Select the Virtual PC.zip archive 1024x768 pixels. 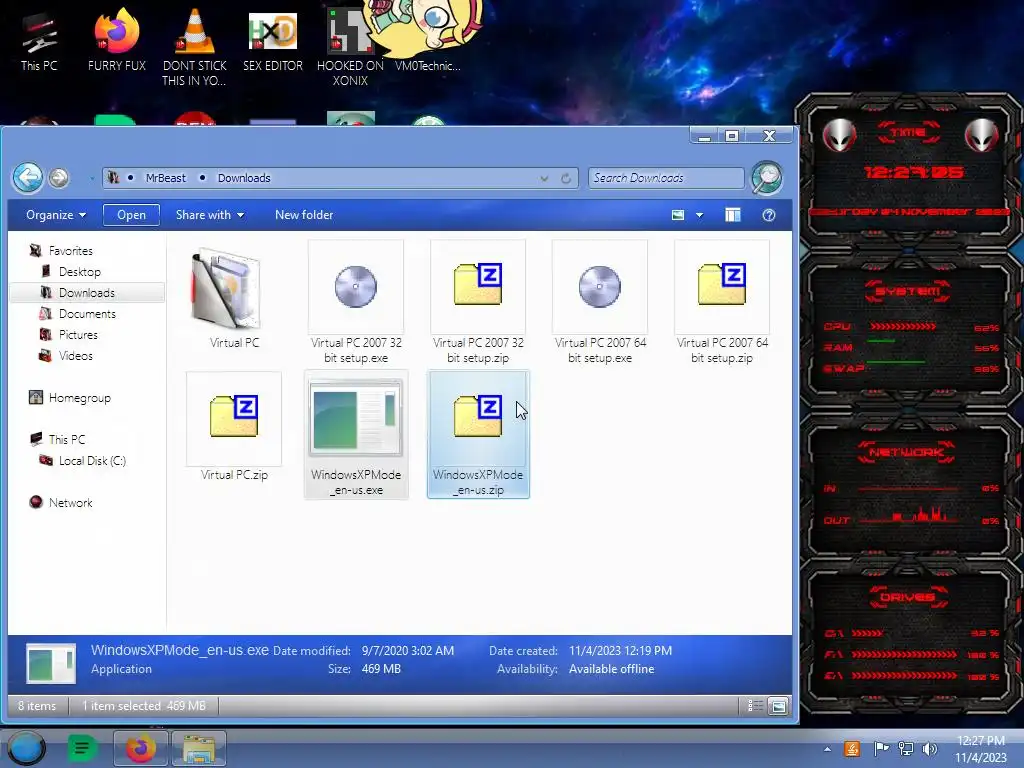click(234, 428)
